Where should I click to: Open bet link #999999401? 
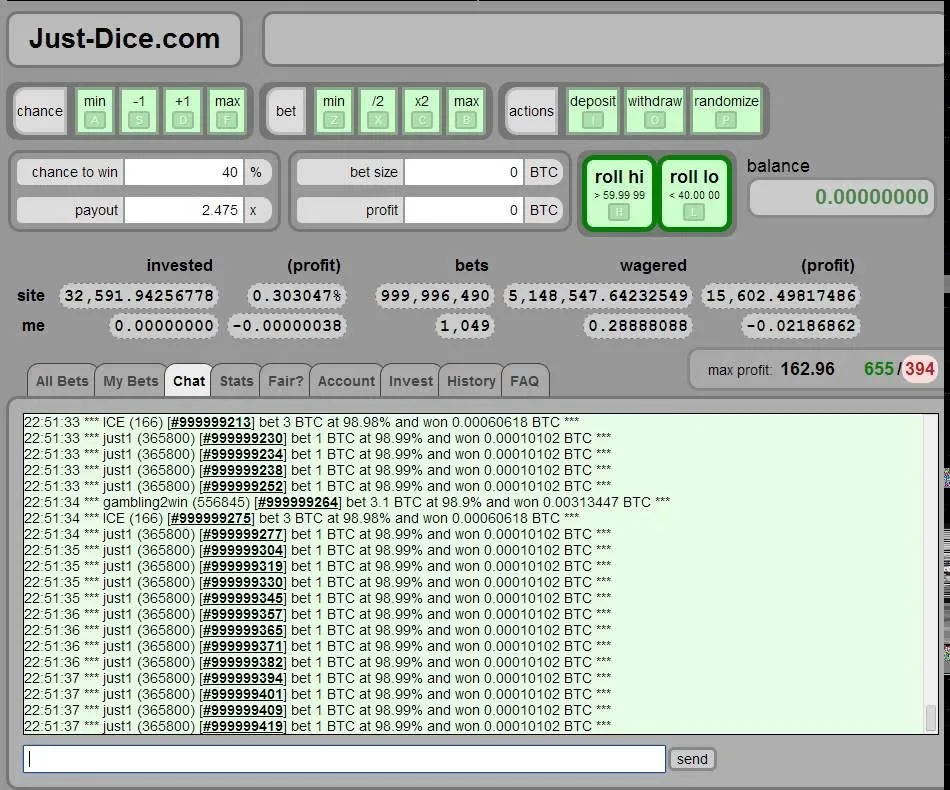coord(243,694)
